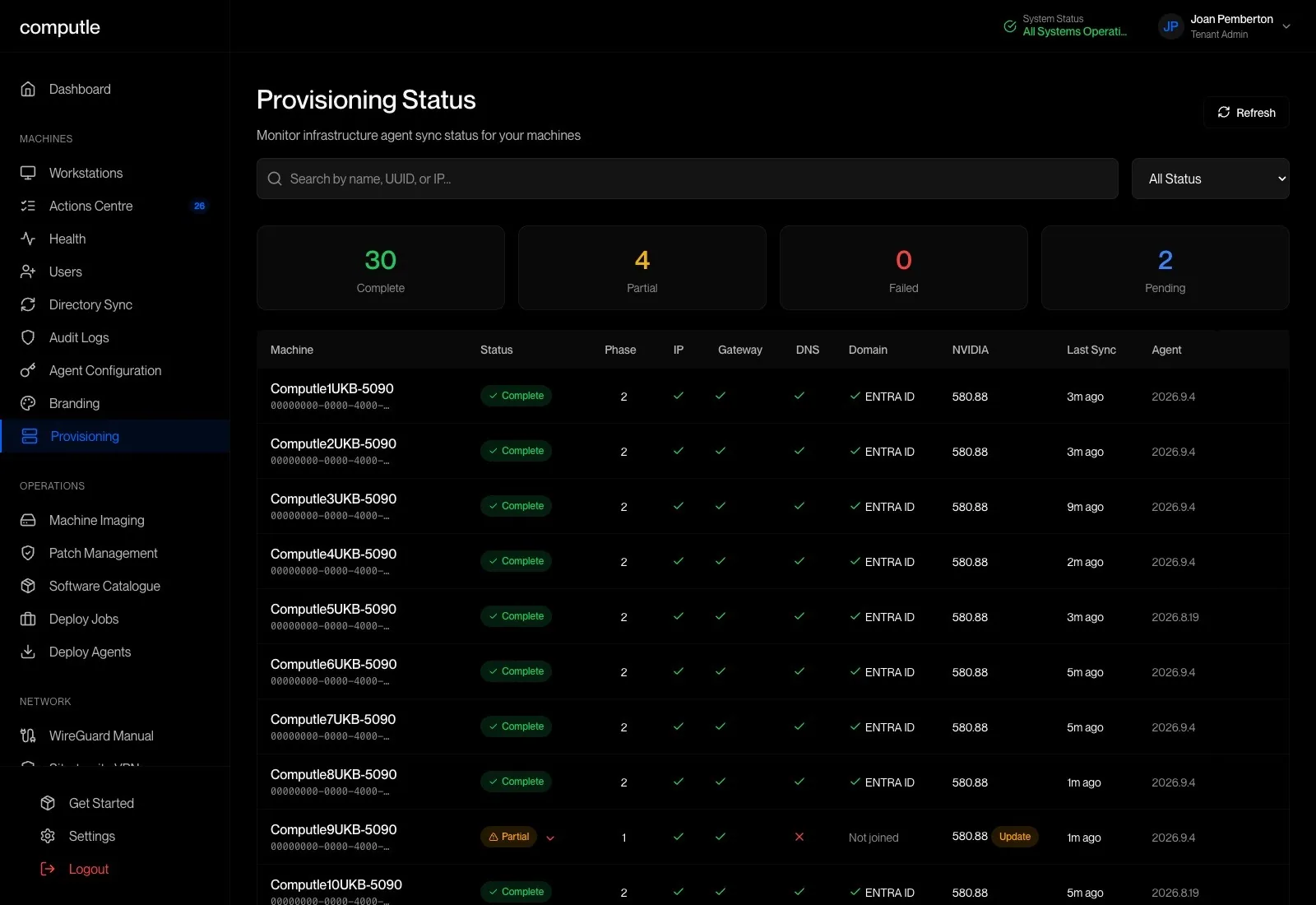Click the Gateway checkmark for Computle6UKB-5090
Viewport: 1316px width, 905px height.
pyautogui.click(x=721, y=671)
